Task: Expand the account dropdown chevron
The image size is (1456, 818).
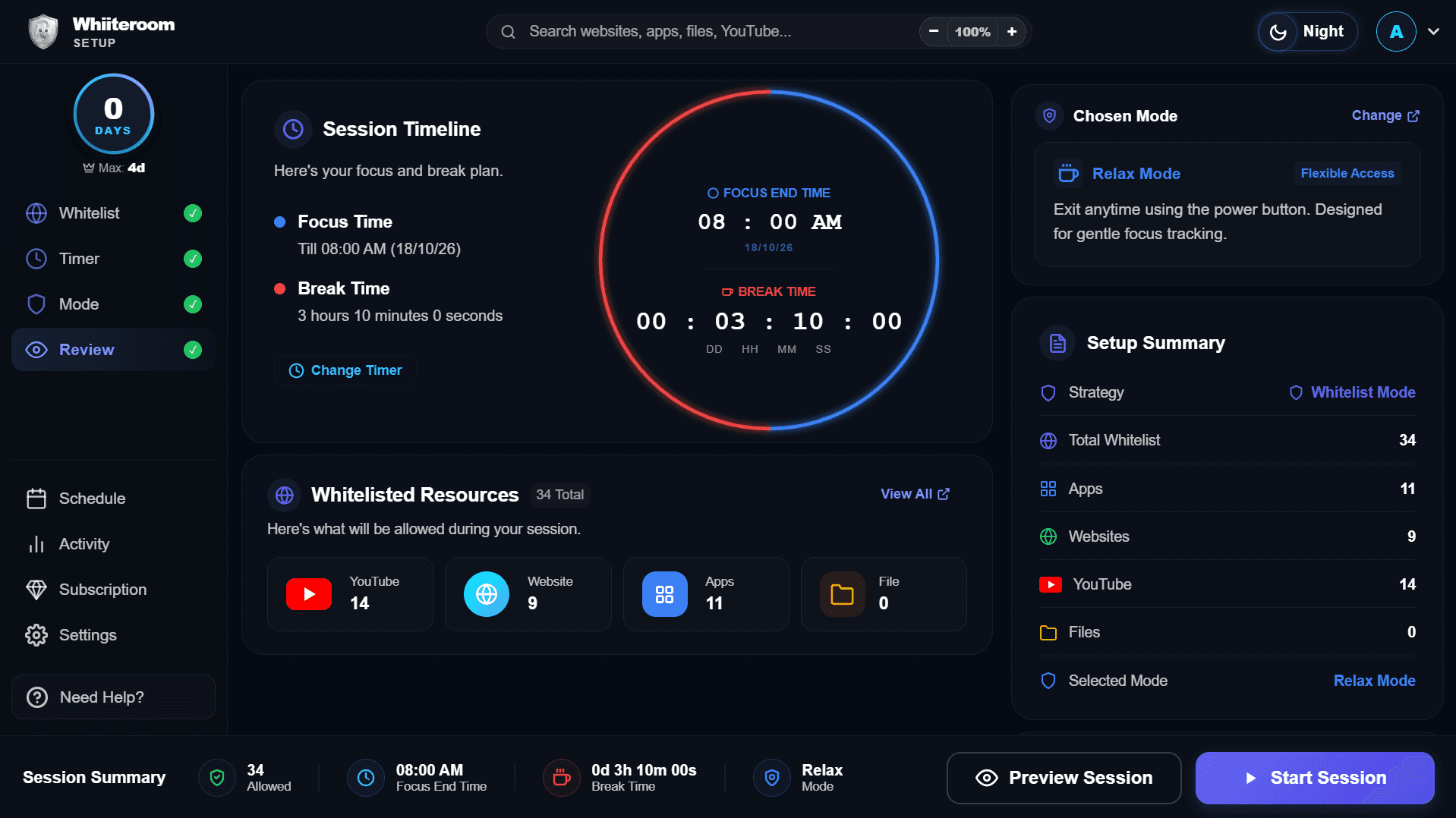Action: (x=1433, y=32)
